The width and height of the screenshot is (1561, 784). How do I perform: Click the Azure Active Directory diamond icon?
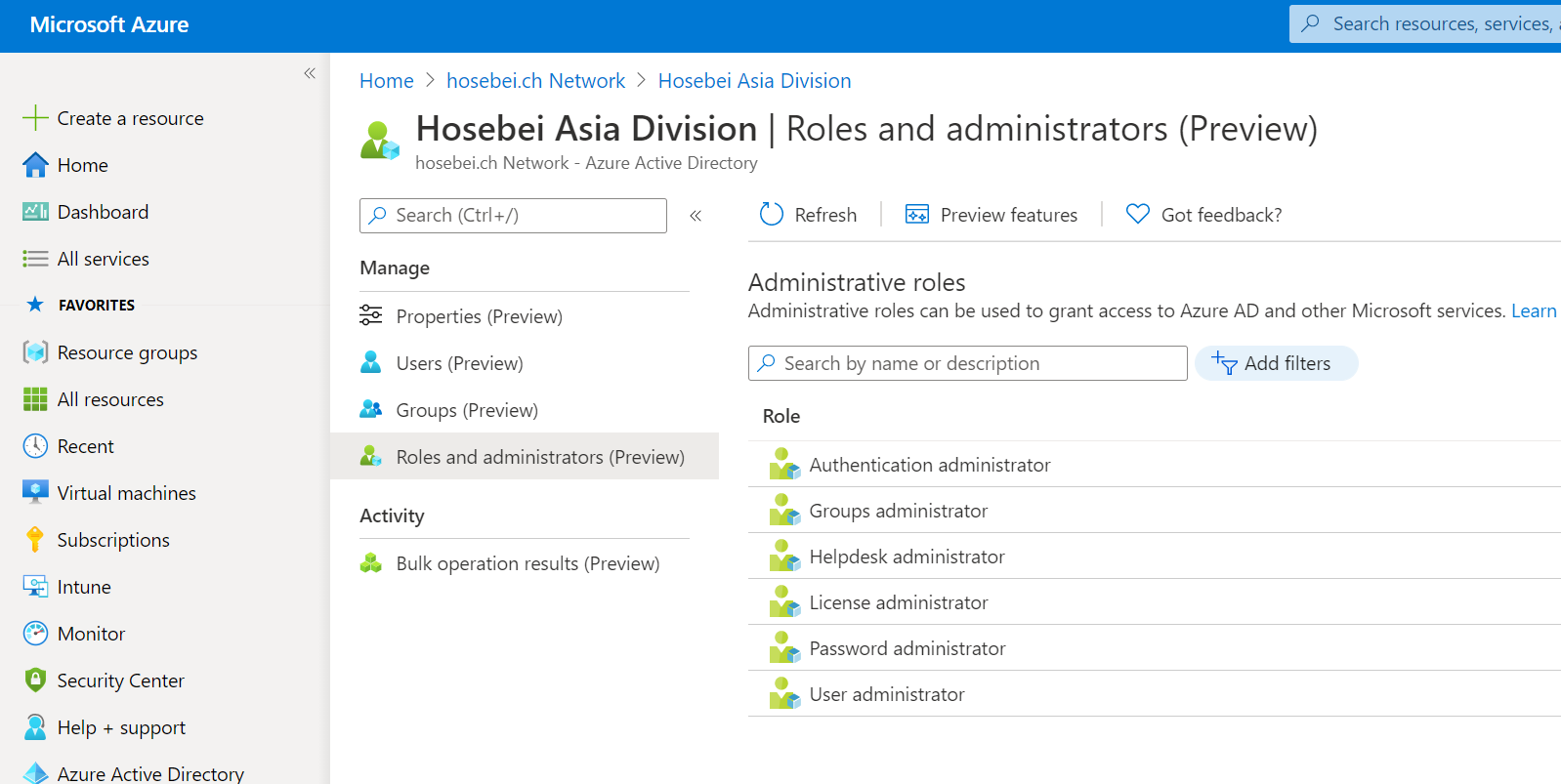tap(35, 773)
